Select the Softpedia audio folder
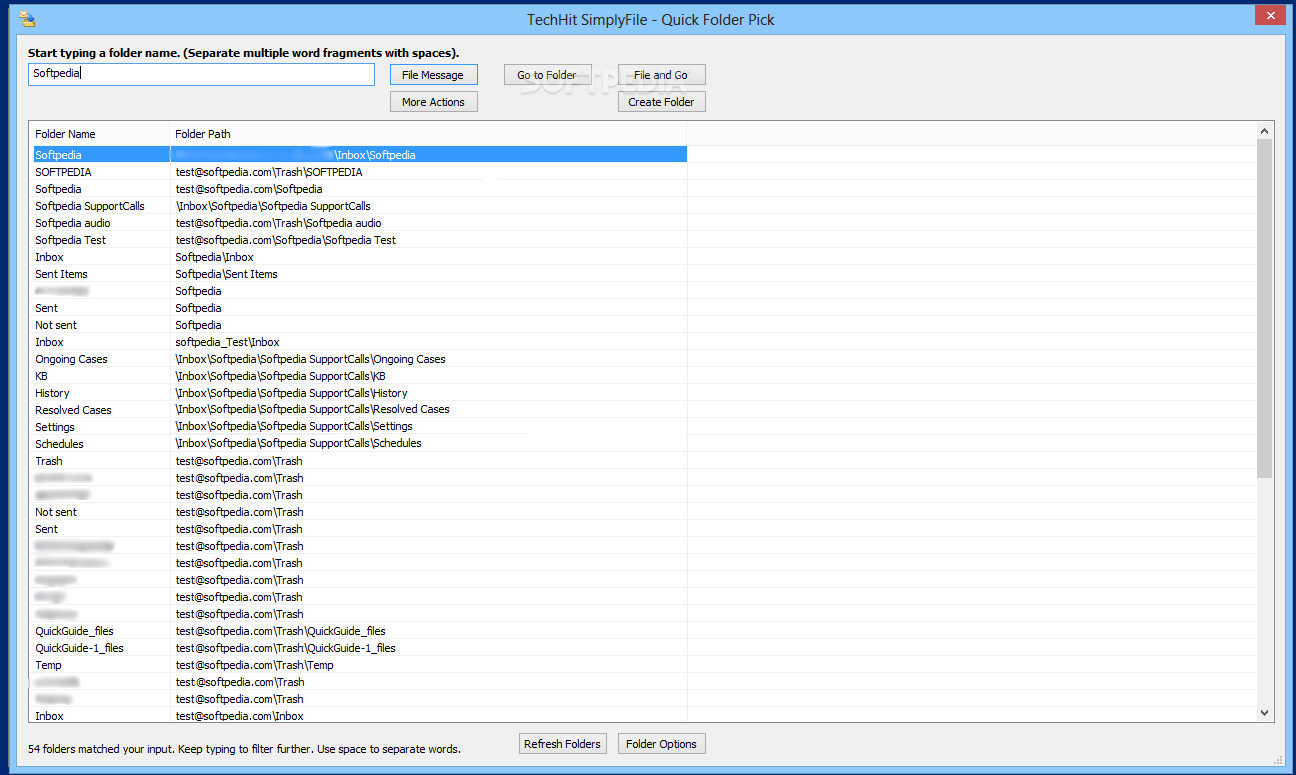 (359, 223)
